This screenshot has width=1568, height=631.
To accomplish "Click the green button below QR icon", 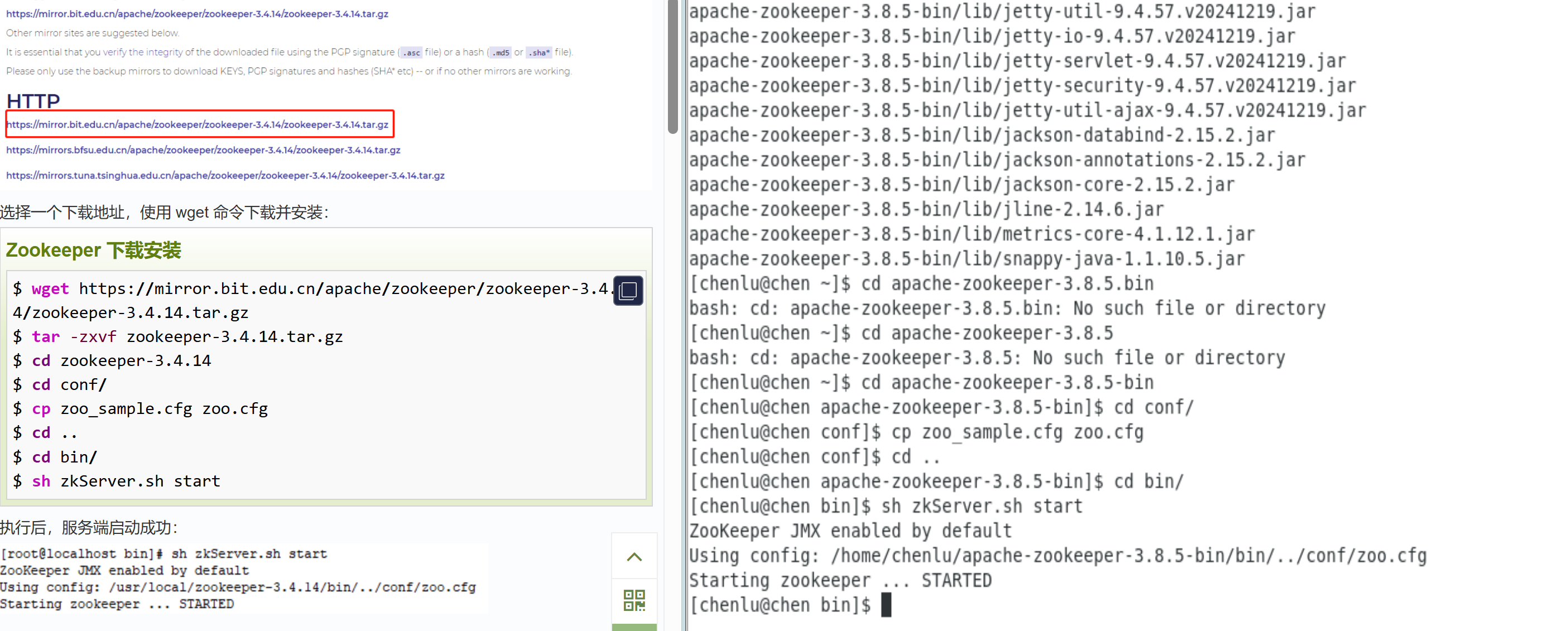I will pos(634,627).
